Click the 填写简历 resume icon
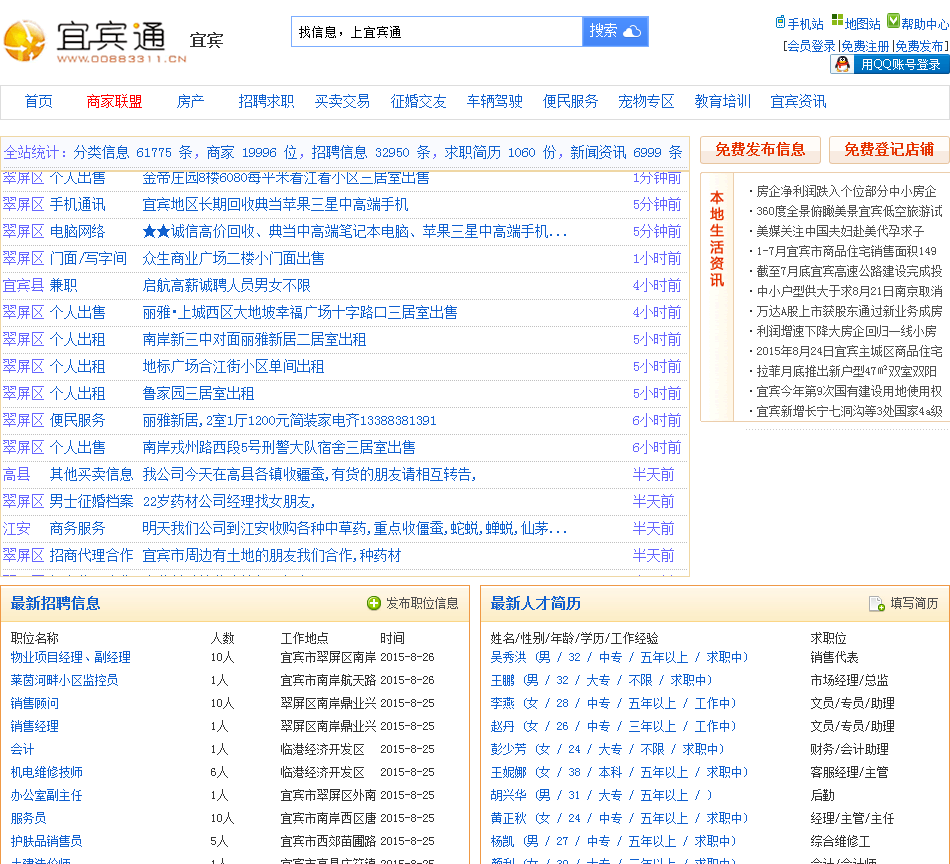 point(877,603)
